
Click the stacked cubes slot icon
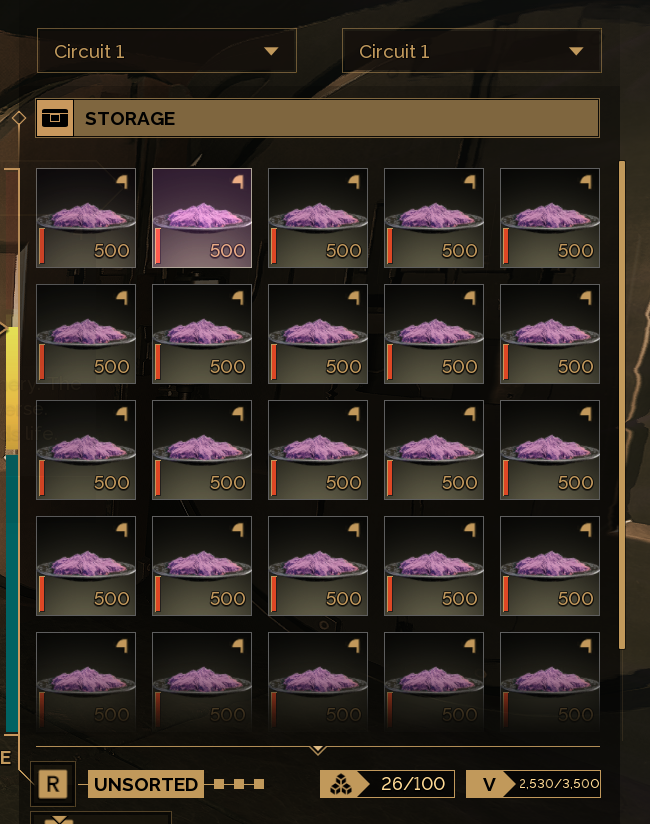pyautogui.click(x=341, y=784)
